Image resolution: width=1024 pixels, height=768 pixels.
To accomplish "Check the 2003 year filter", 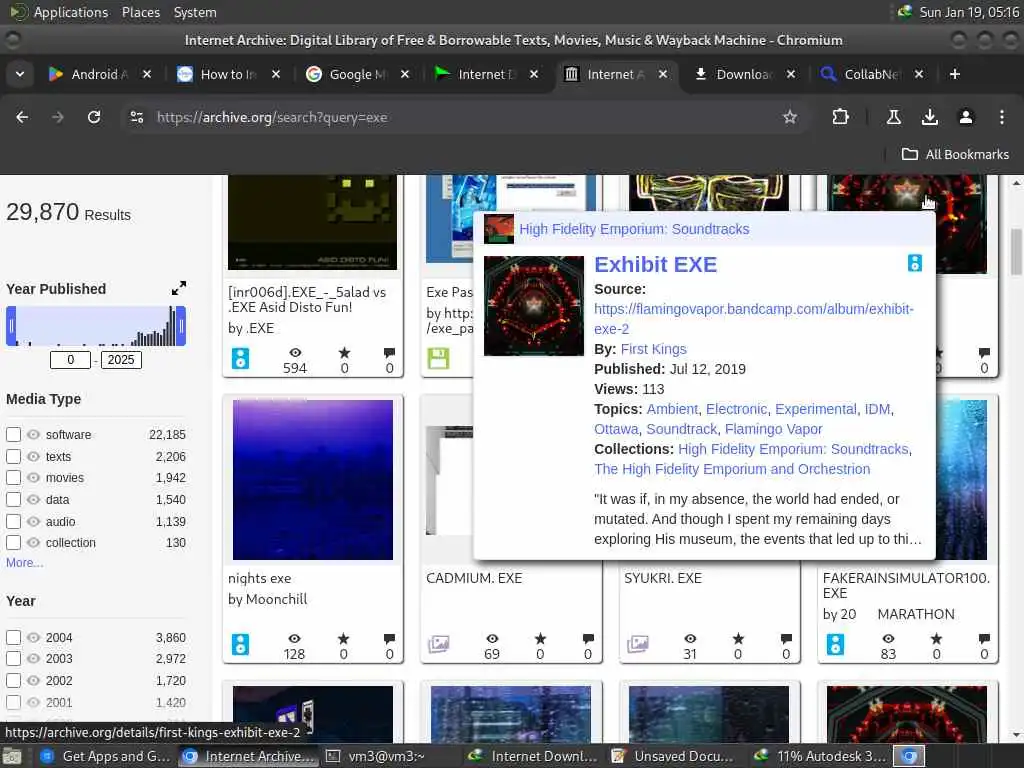I will point(13,658).
